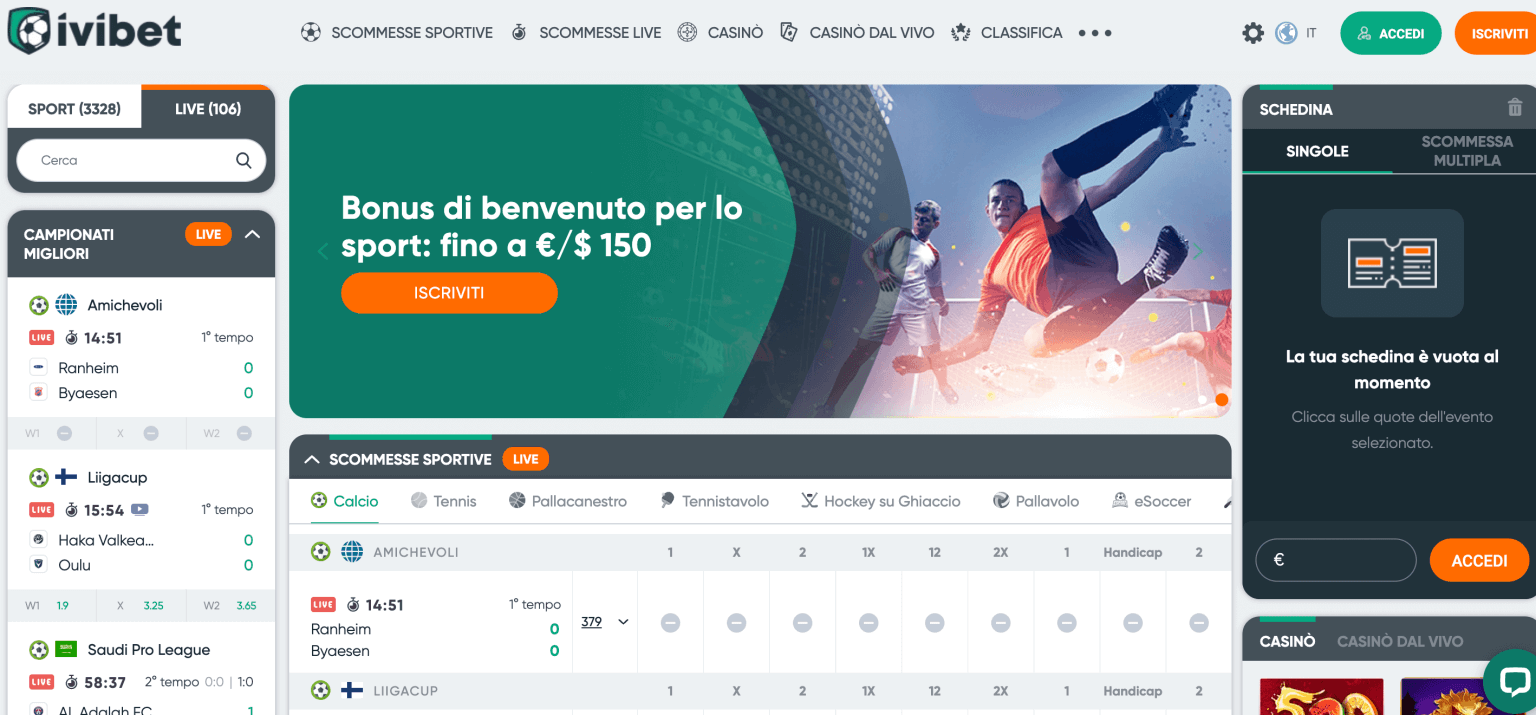1536x715 pixels.
Task: Click the ivibet logo
Action: pyautogui.click(x=95, y=31)
